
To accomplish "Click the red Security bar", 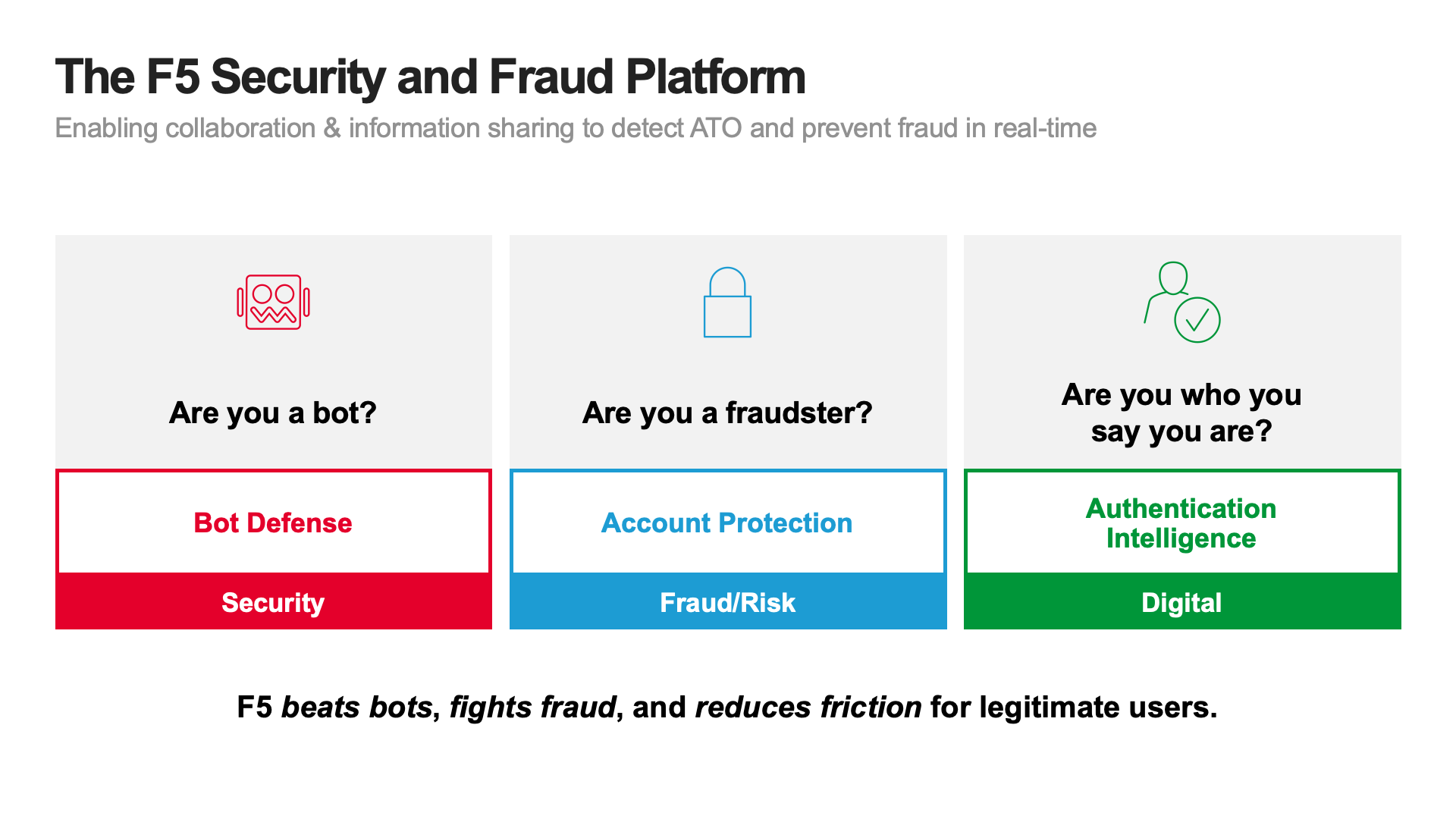I will click(274, 602).
